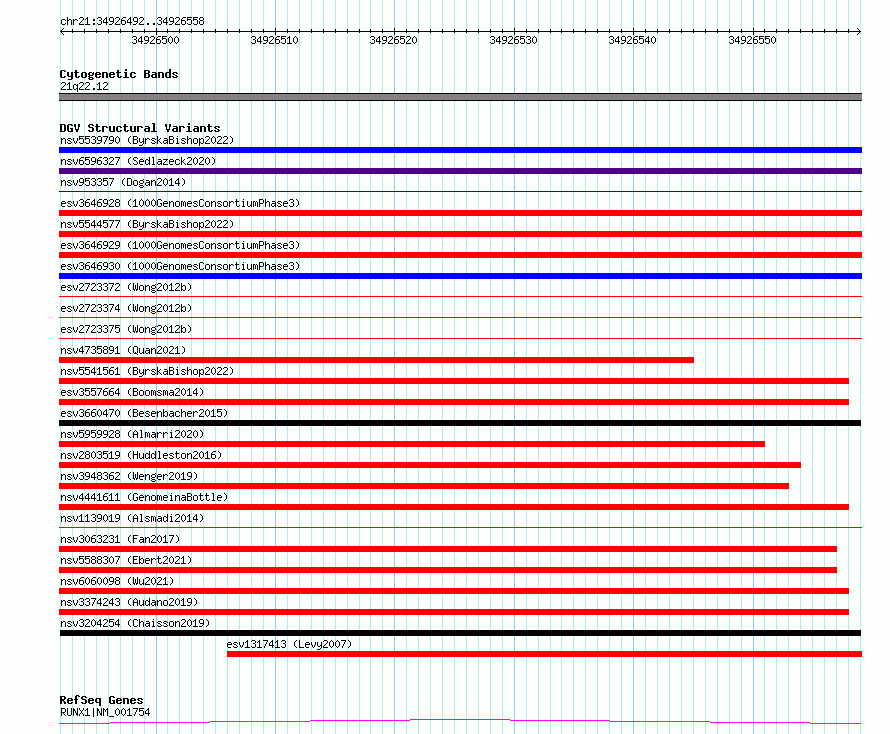The height and width of the screenshot is (734, 890).
Task: Click the 21q22.12 band label
Action: [x=84, y=86]
